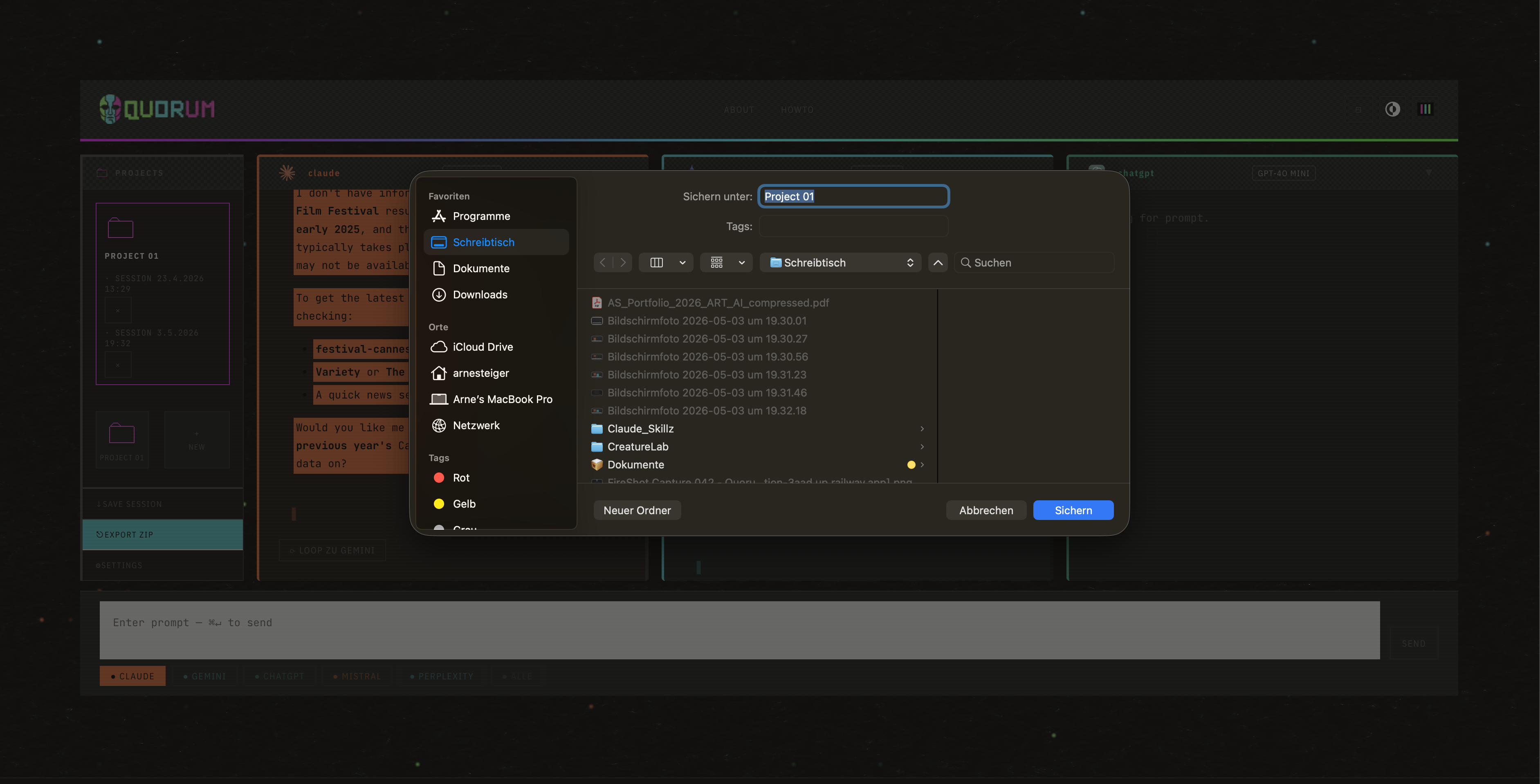Image resolution: width=1540 pixels, height=784 pixels.
Task: Collapse chatgpt panel with triangle arrow
Action: pos(1428,172)
